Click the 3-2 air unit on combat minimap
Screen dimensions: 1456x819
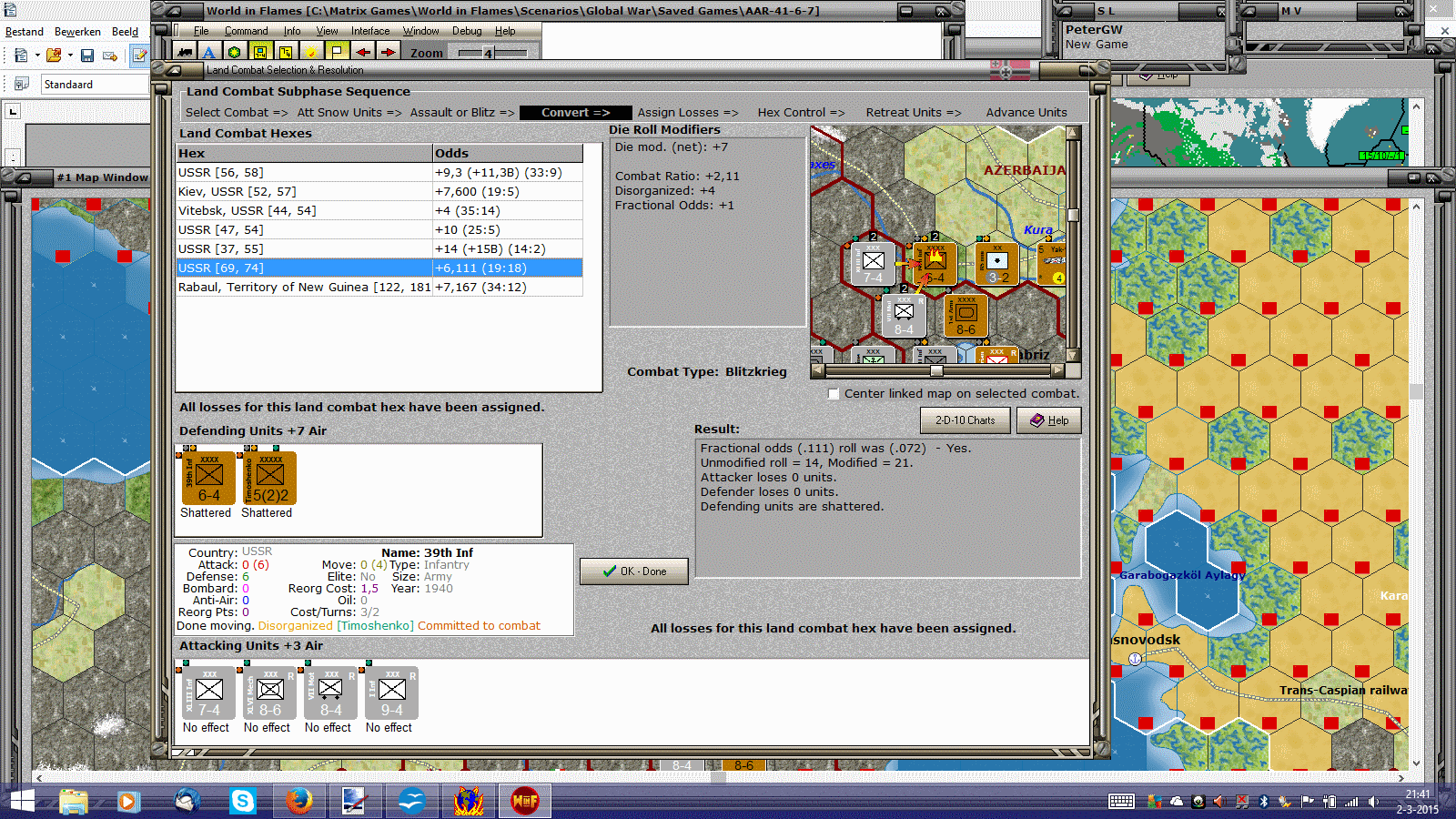pyautogui.click(x=997, y=263)
